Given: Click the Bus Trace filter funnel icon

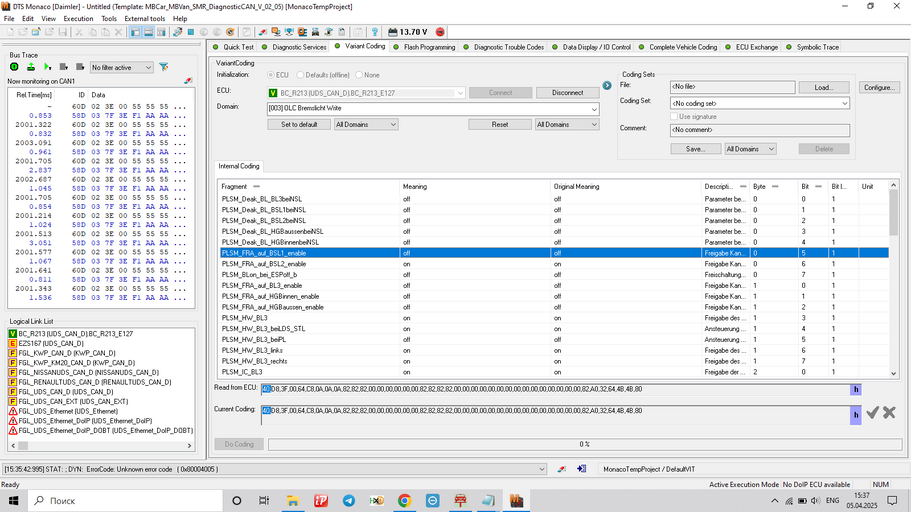Looking at the screenshot, I should (164, 67).
